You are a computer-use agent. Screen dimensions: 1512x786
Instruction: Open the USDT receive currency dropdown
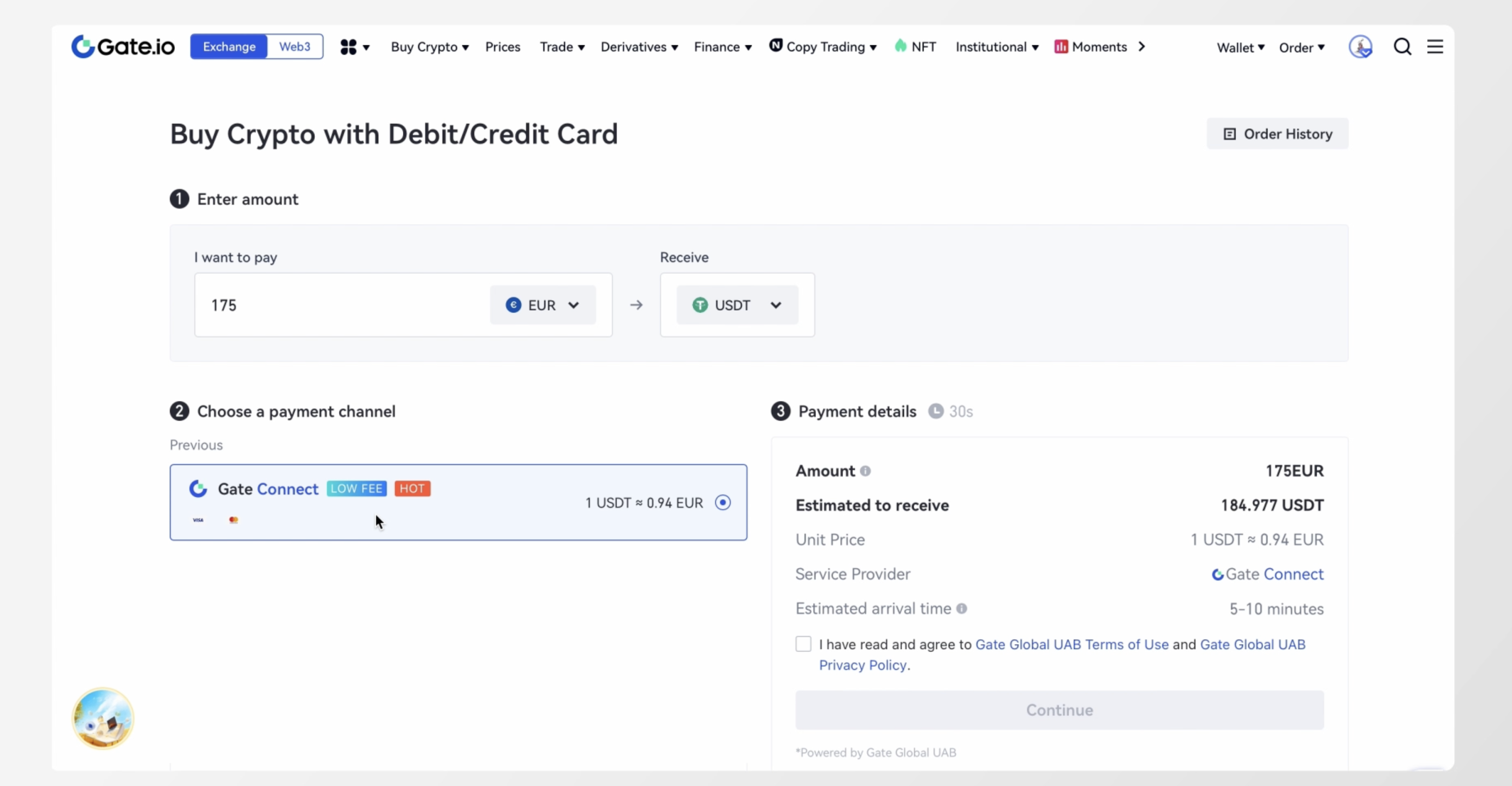click(737, 305)
